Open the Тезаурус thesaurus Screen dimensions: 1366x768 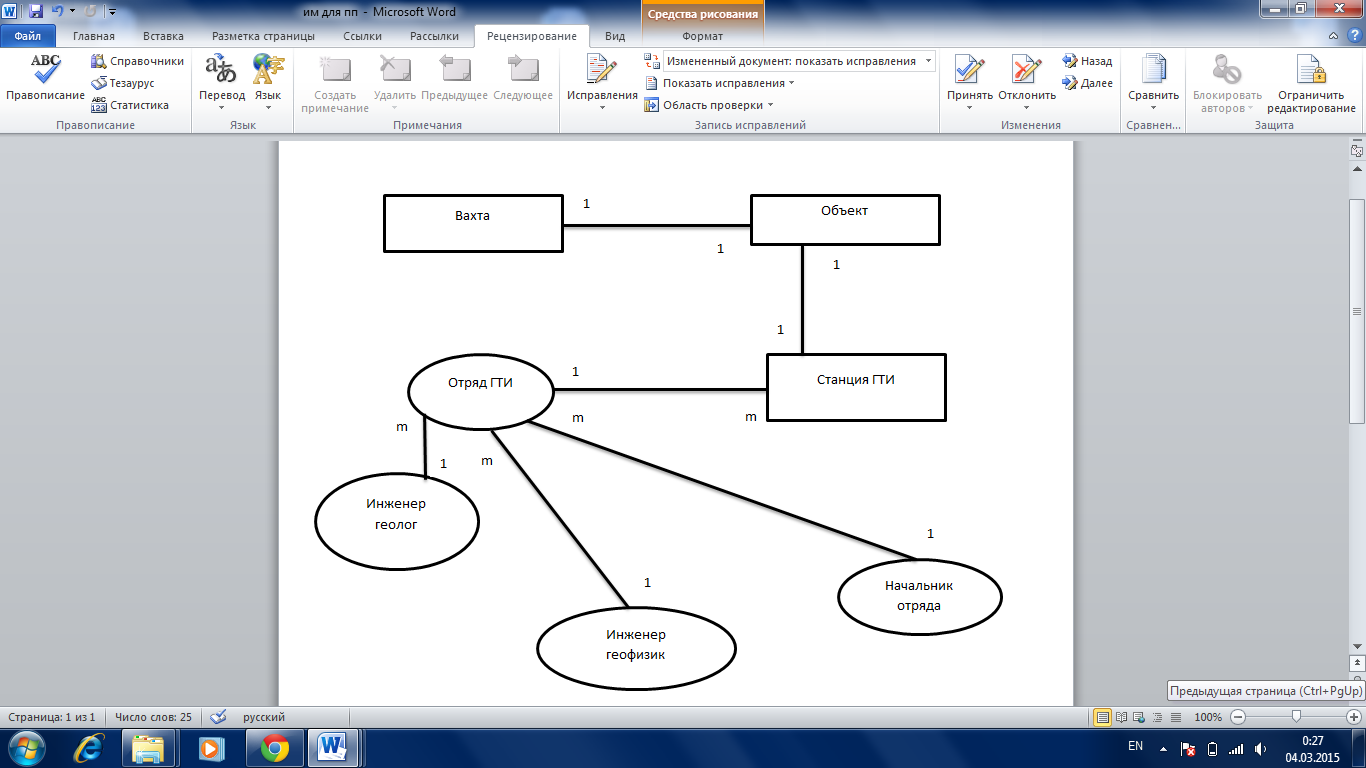[123, 83]
